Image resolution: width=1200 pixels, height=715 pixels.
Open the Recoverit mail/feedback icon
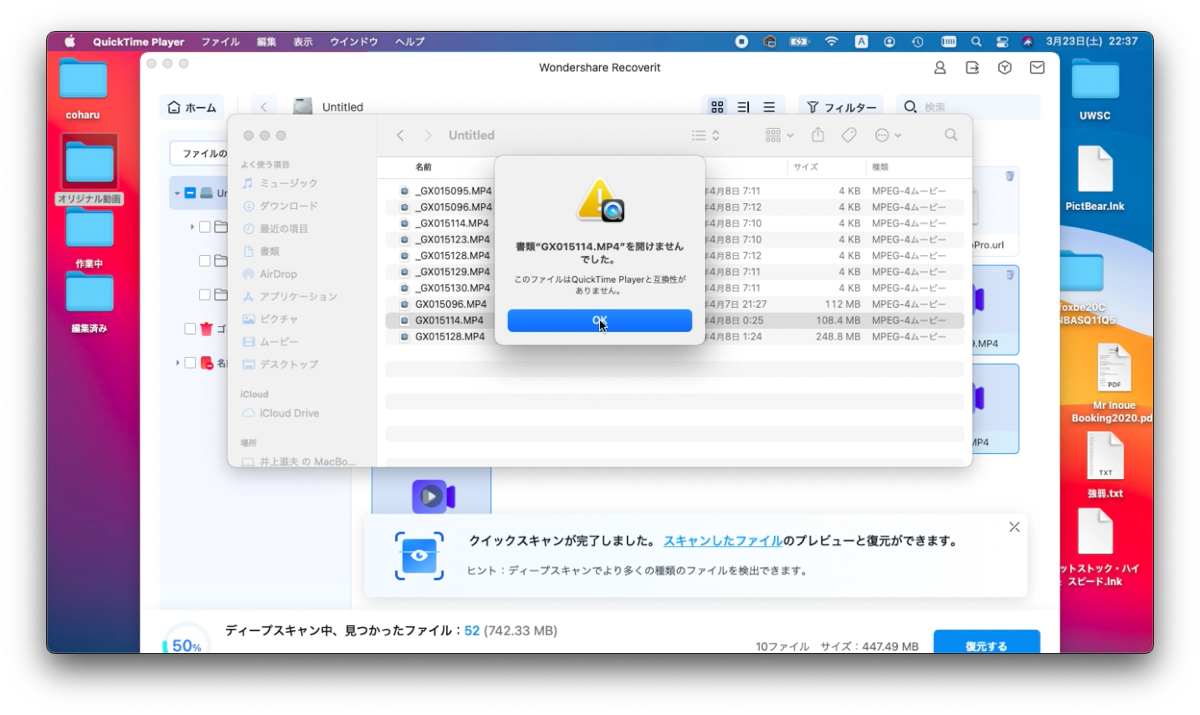1037,68
